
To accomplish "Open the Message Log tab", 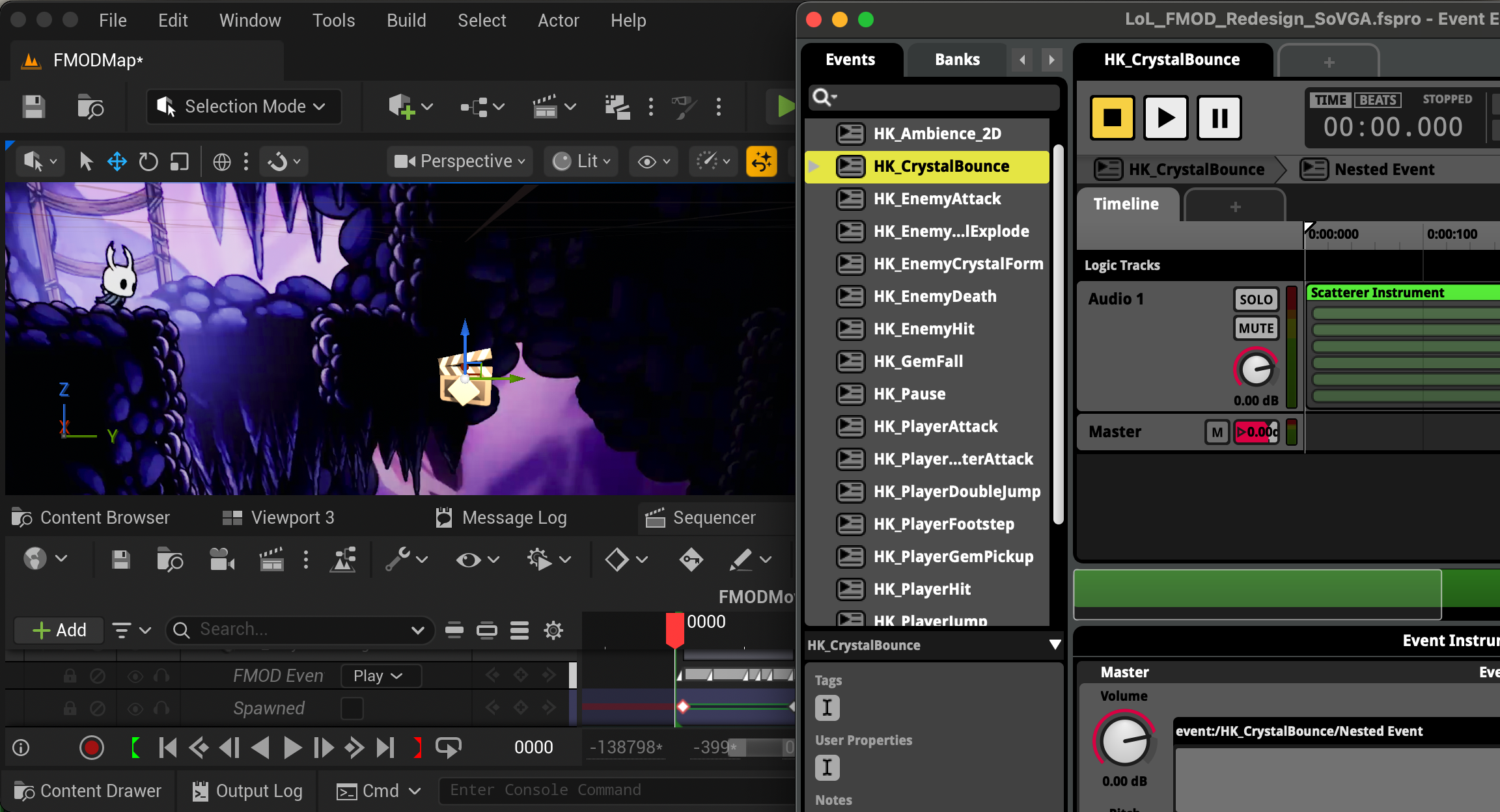I will pos(501,518).
